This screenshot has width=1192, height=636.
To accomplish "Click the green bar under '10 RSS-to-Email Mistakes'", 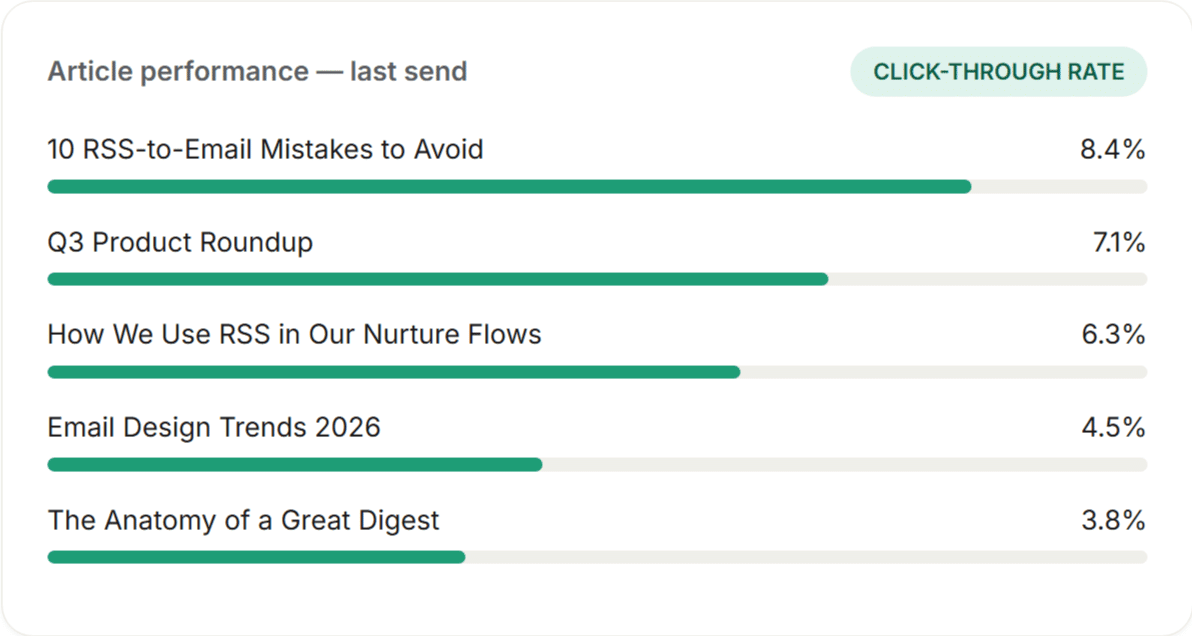I will pos(509,187).
